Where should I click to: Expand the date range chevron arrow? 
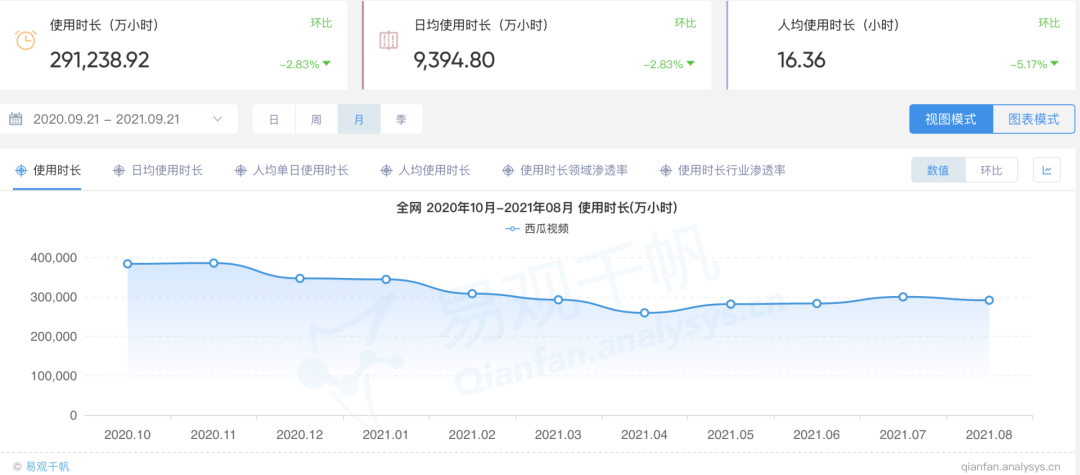pyautogui.click(x=218, y=119)
